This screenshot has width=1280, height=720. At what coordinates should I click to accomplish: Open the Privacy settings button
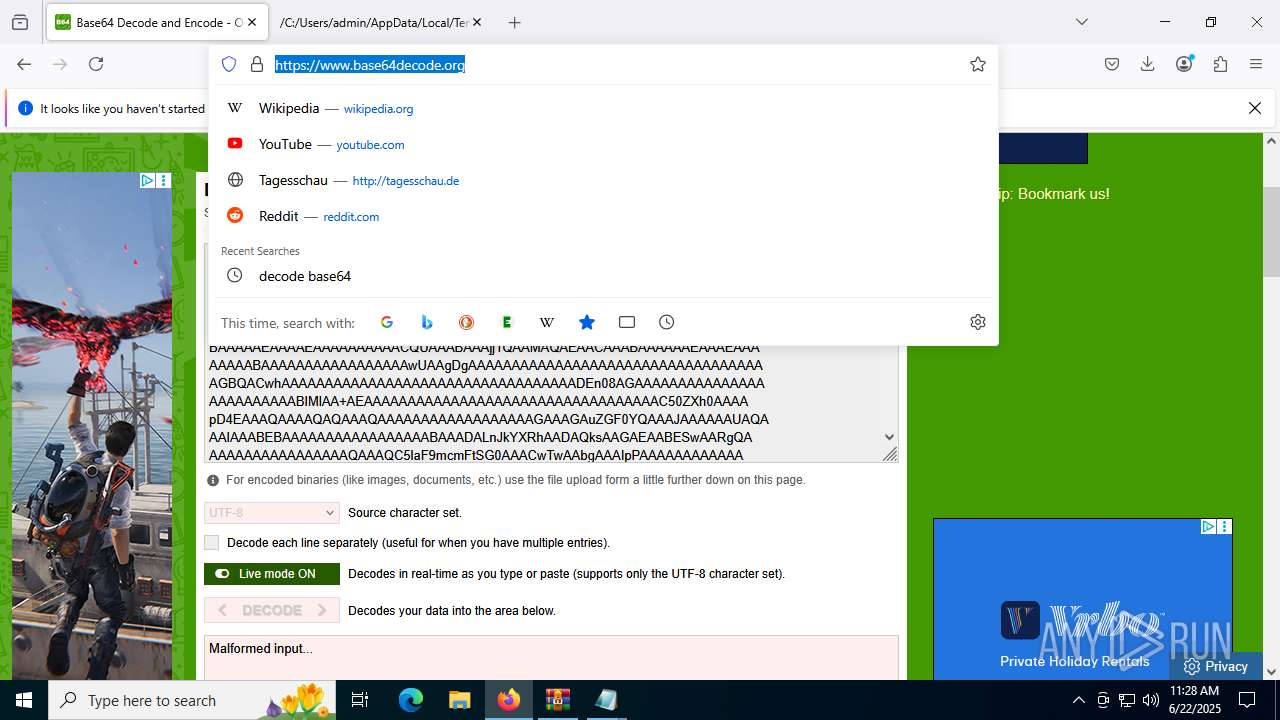pyautogui.click(x=1216, y=666)
